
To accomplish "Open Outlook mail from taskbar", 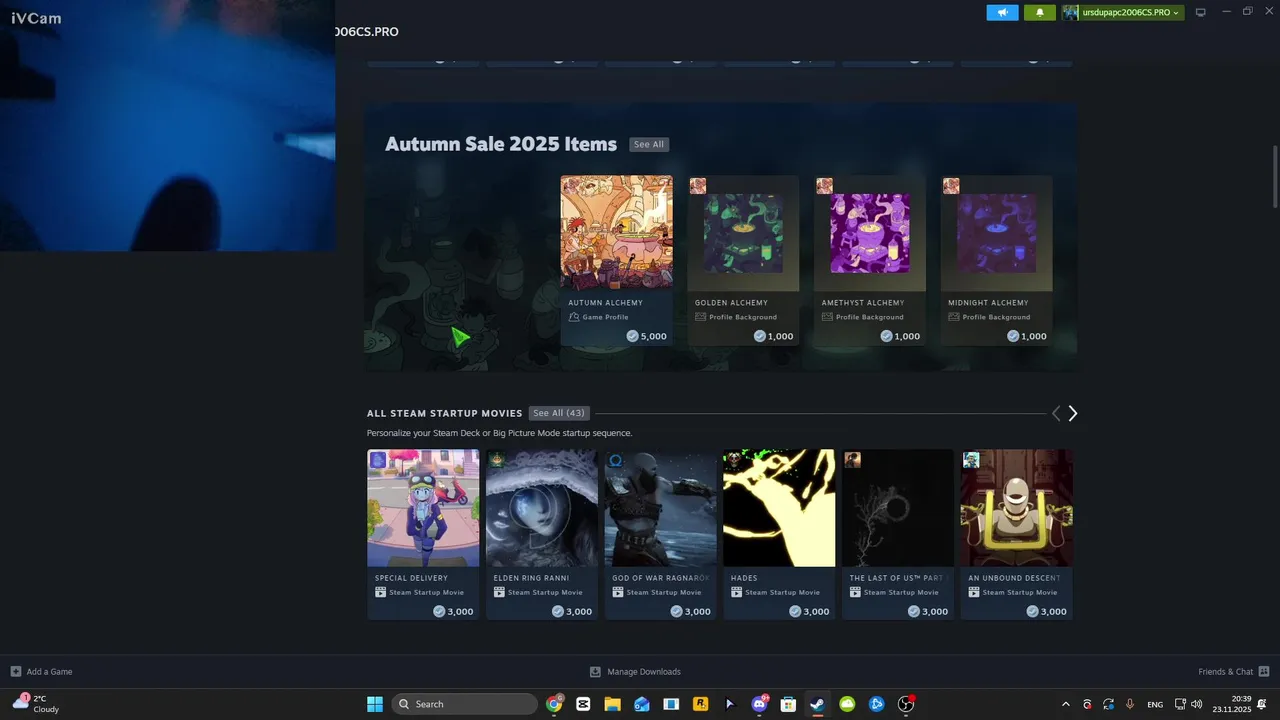I will 641,704.
